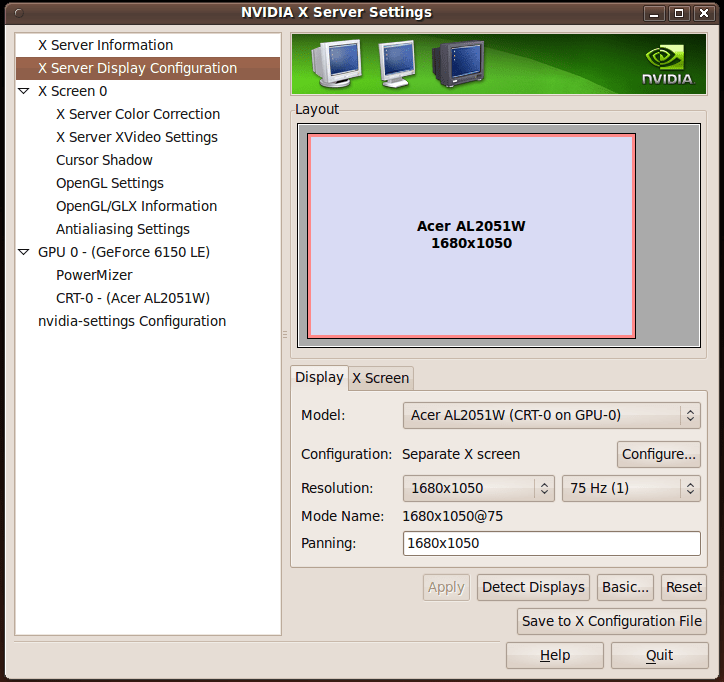Open Antialiasing Settings page
This screenshot has width=724, height=682.
[x=122, y=229]
